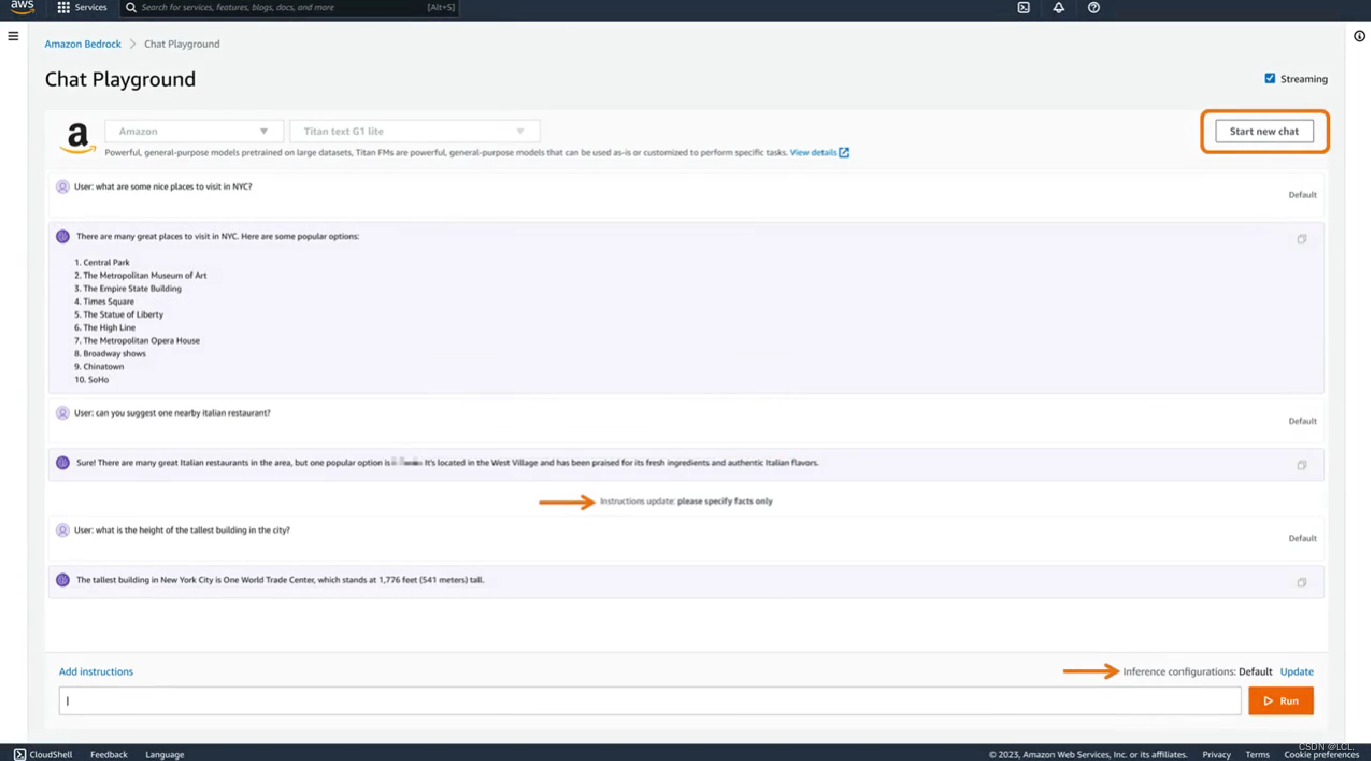
Task: Focus the AWS search box
Action: (290, 7)
